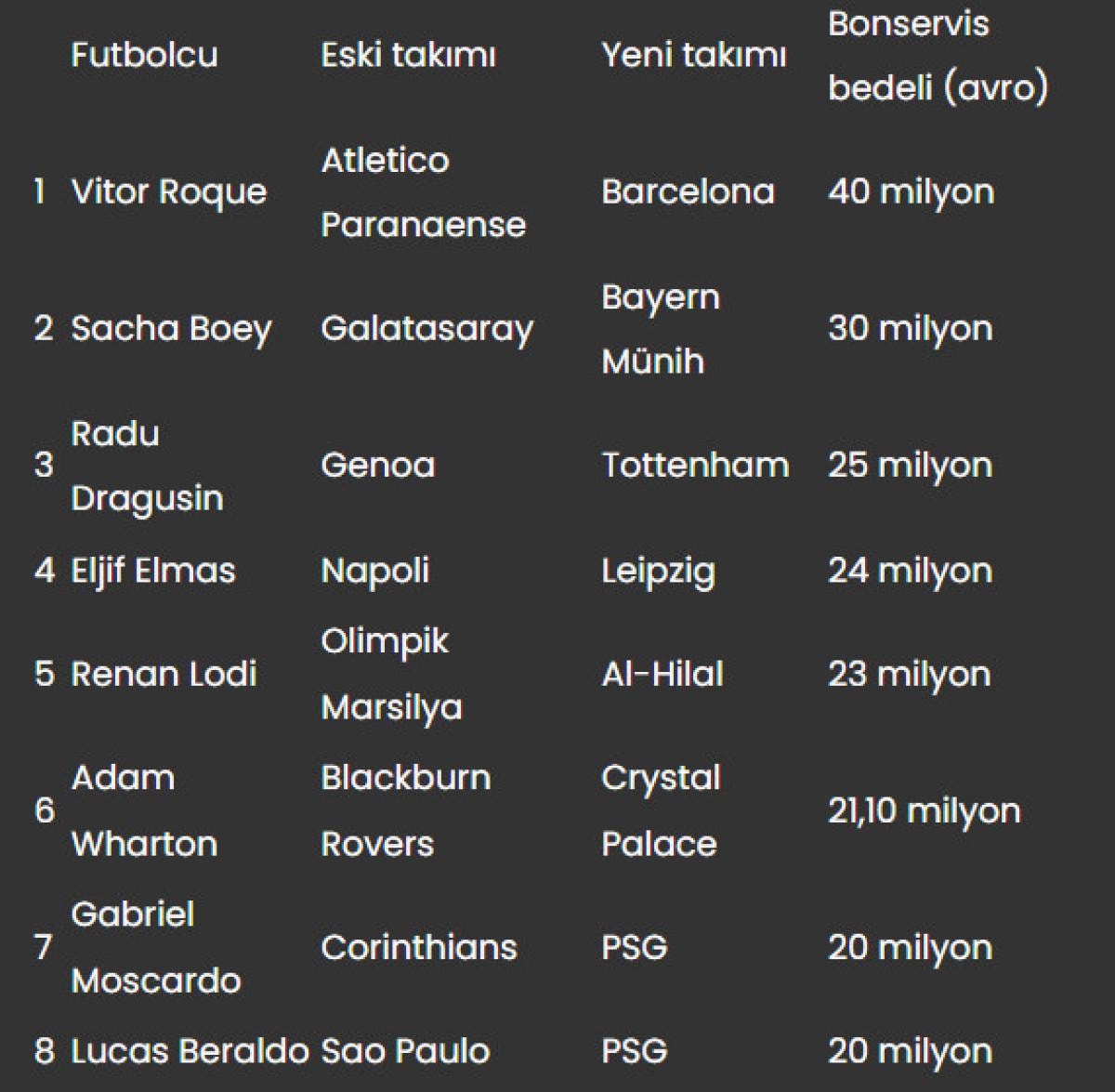Select the Leipzig cell
The width and height of the screenshot is (1115, 1092).
(658, 570)
